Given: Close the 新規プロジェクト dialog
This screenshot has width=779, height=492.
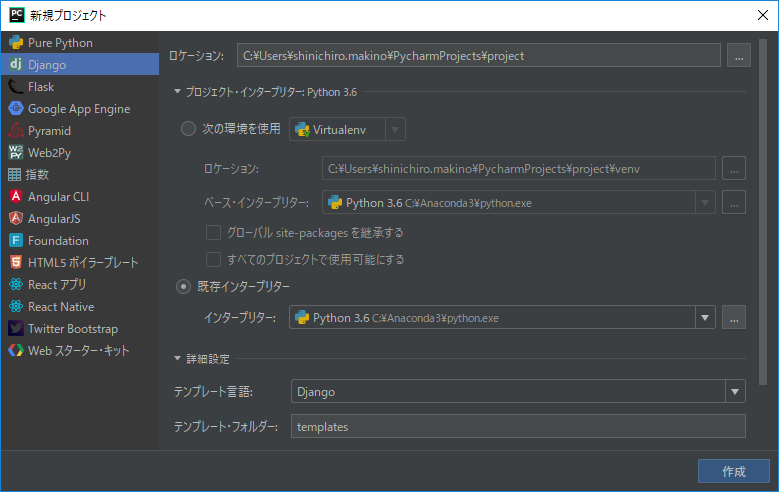Looking at the screenshot, I should click(x=763, y=15).
